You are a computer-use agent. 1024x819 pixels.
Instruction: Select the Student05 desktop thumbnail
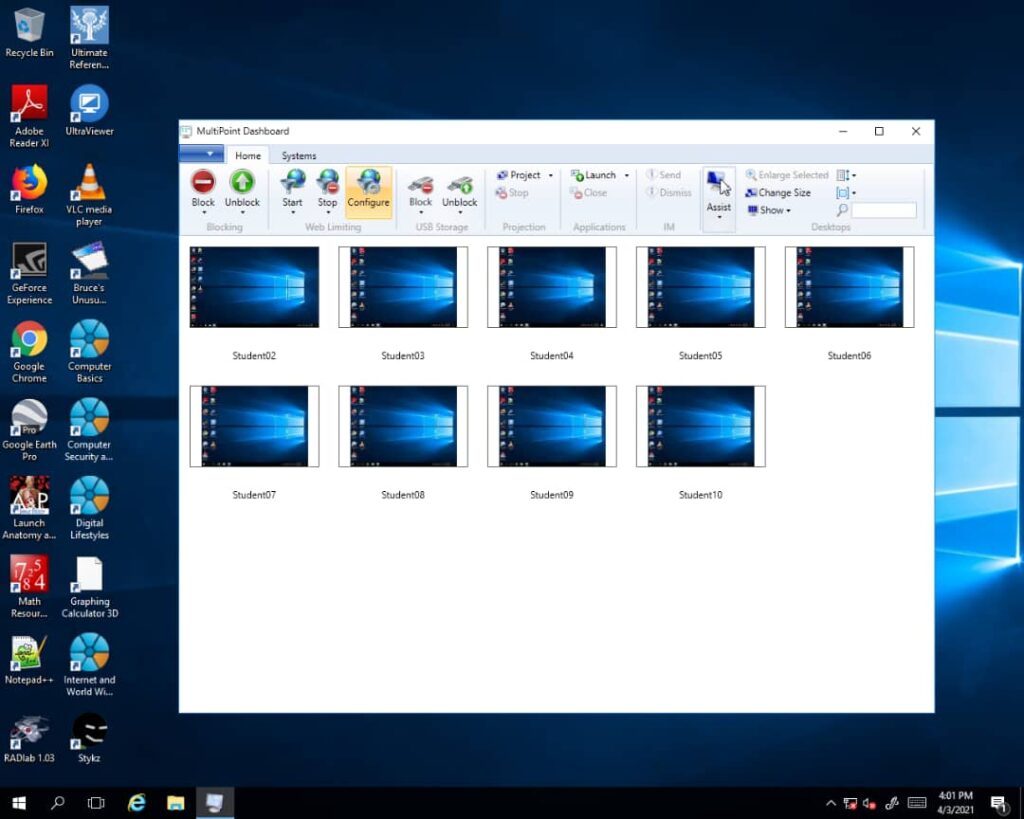(701, 287)
